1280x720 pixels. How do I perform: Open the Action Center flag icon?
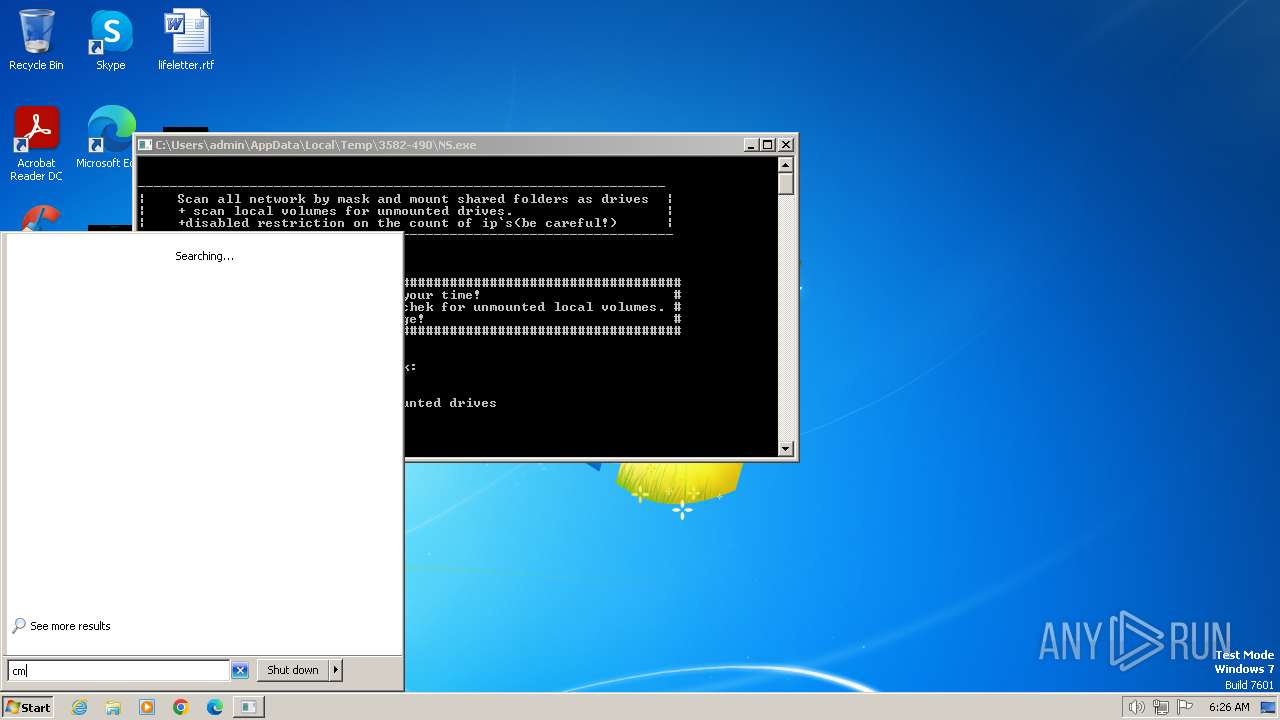1184,707
